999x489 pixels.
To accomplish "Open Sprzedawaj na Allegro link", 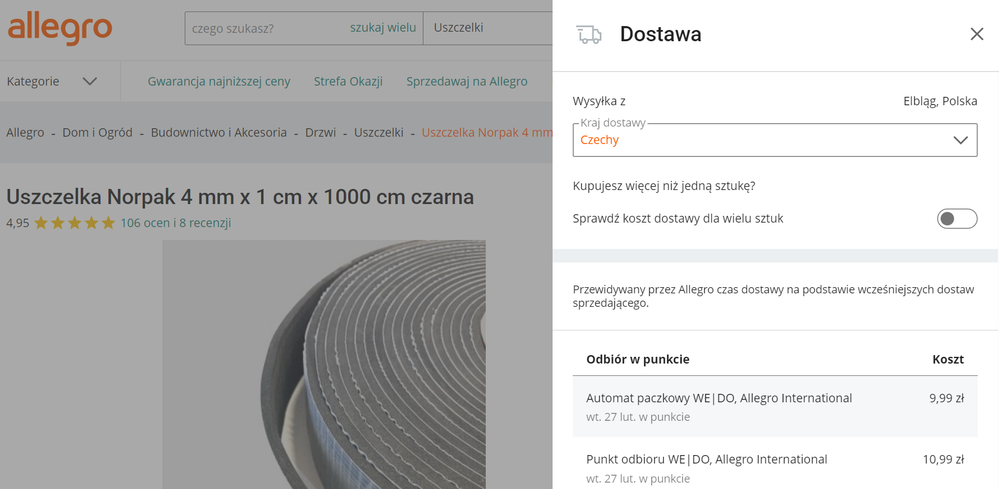I will click(467, 82).
